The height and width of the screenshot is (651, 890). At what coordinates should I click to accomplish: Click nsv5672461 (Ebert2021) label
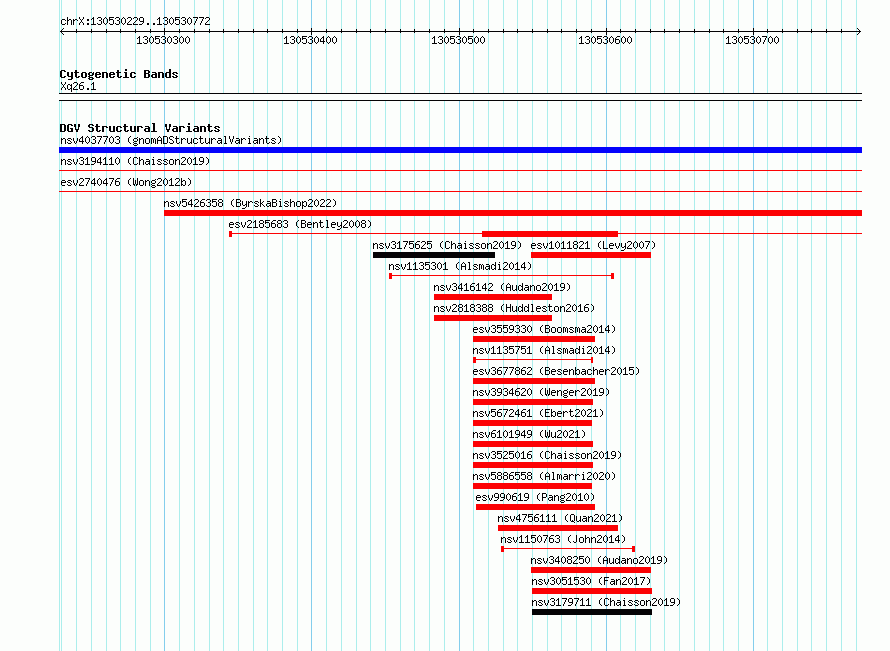[538, 413]
